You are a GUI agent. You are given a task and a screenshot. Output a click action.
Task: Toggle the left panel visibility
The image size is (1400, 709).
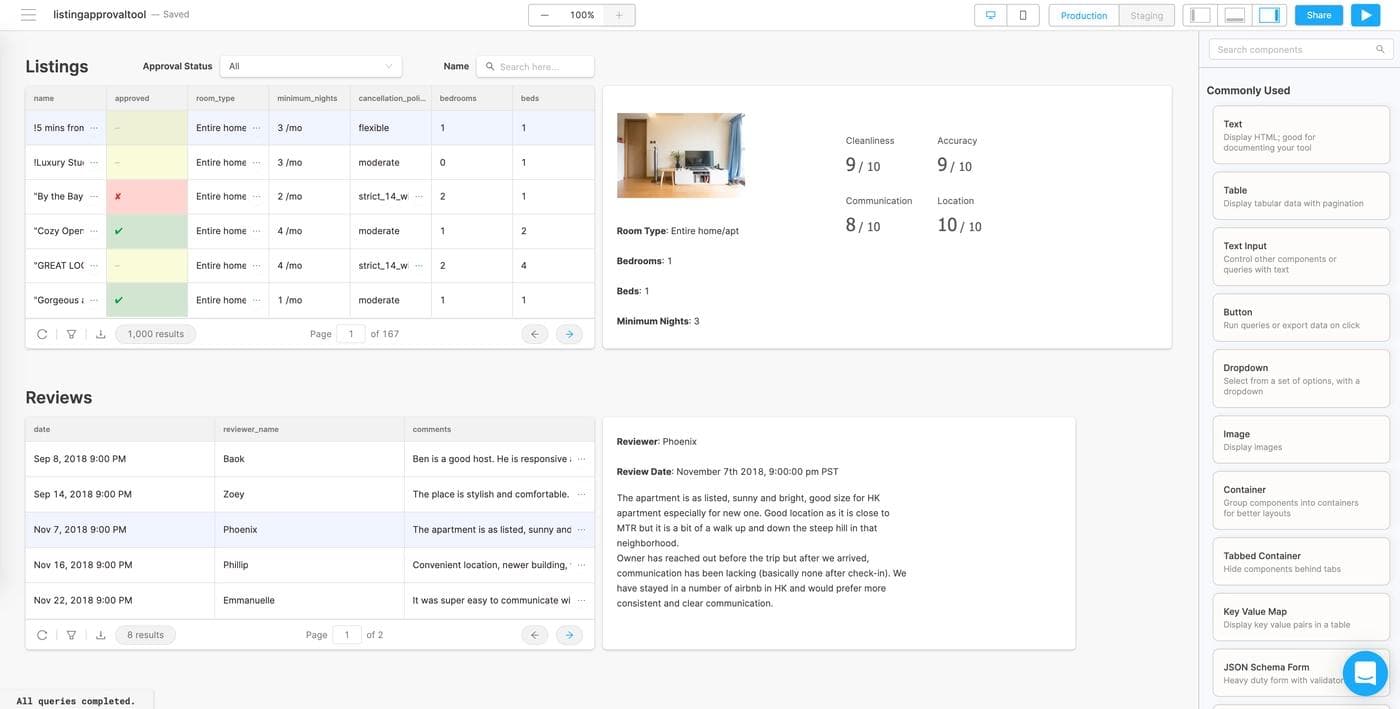tap(1201, 15)
